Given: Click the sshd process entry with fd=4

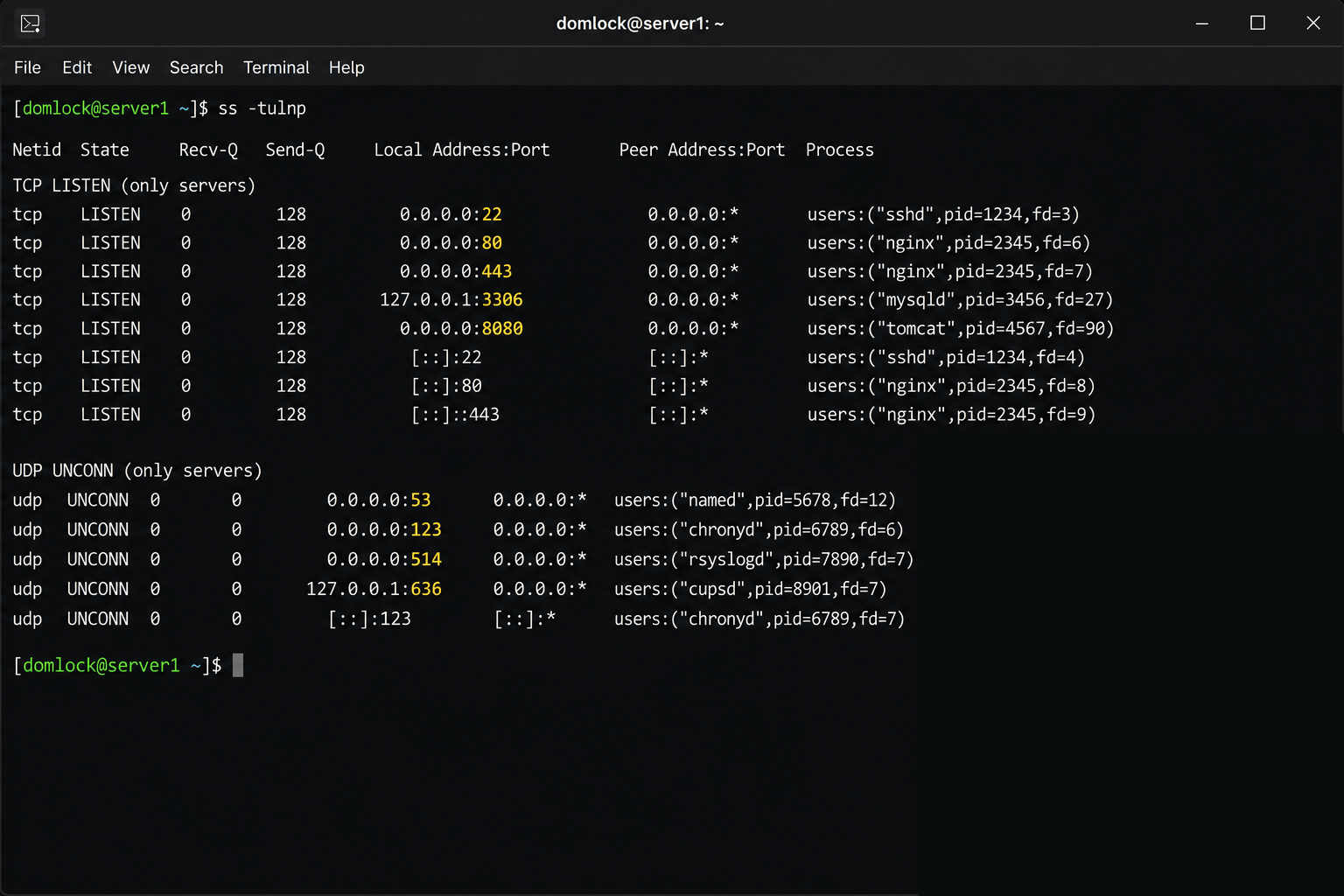Looking at the screenshot, I should pos(946,357).
